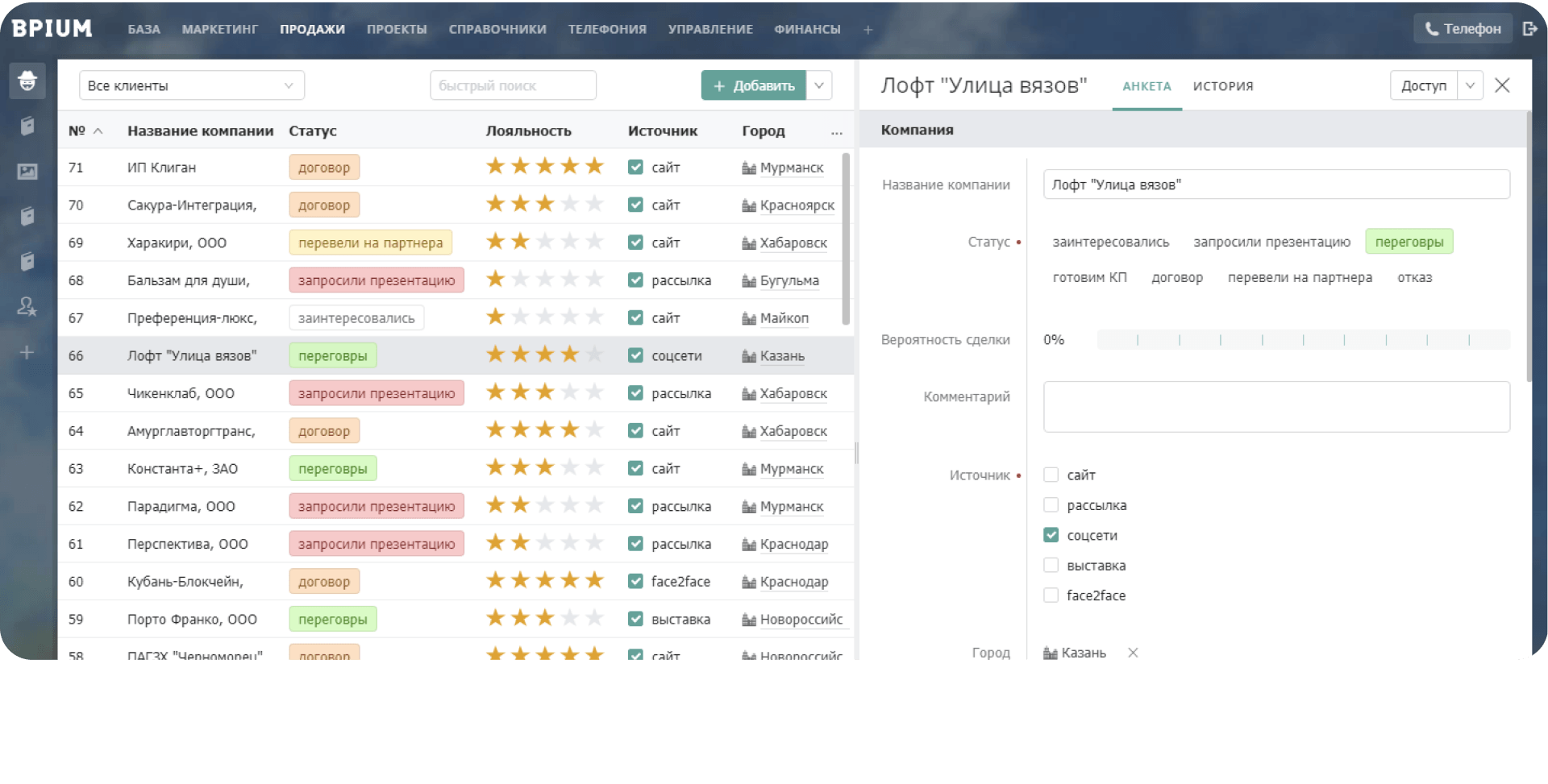Viewport: 1548px width, 784px height.
Task: Open Красноярск city link in row 70
Action: [x=797, y=205]
